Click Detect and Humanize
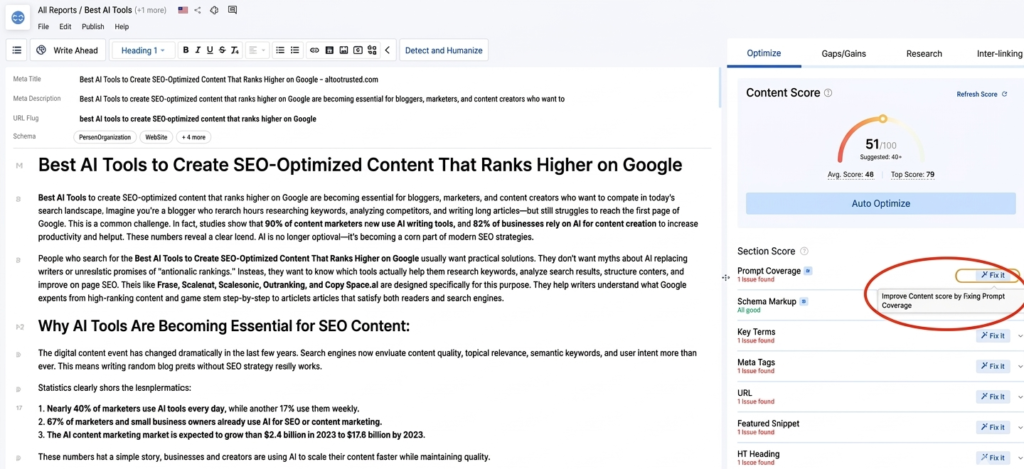1024x469 pixels. [443, 50]
